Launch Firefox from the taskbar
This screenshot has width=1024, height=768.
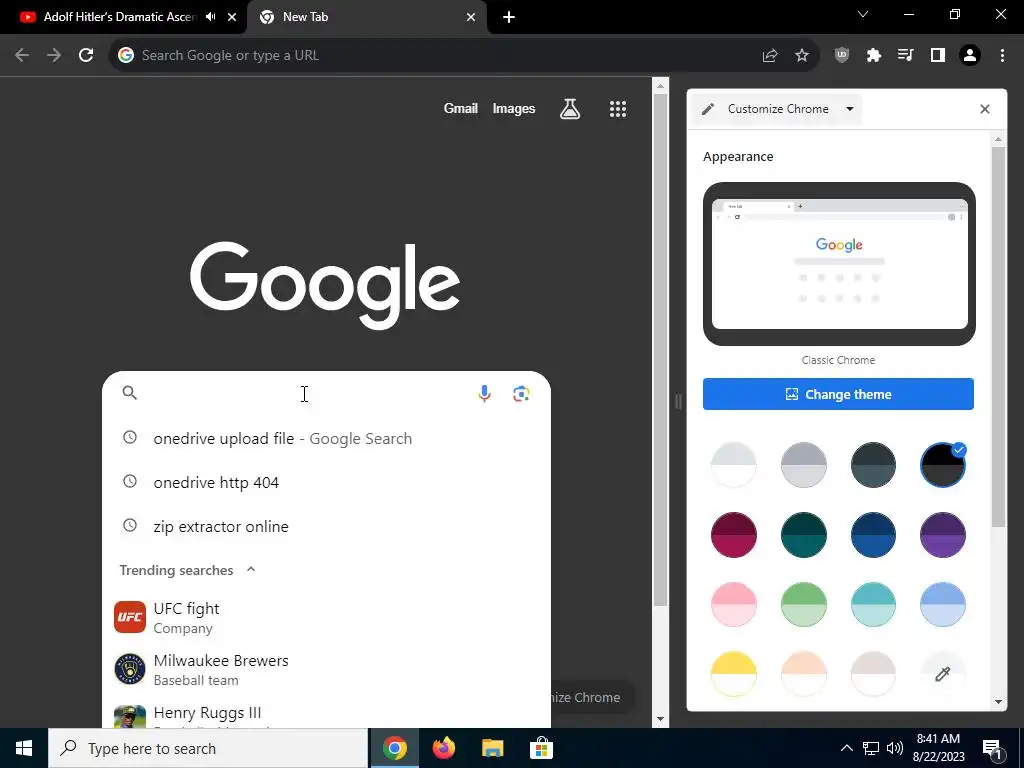pos(444,748)
